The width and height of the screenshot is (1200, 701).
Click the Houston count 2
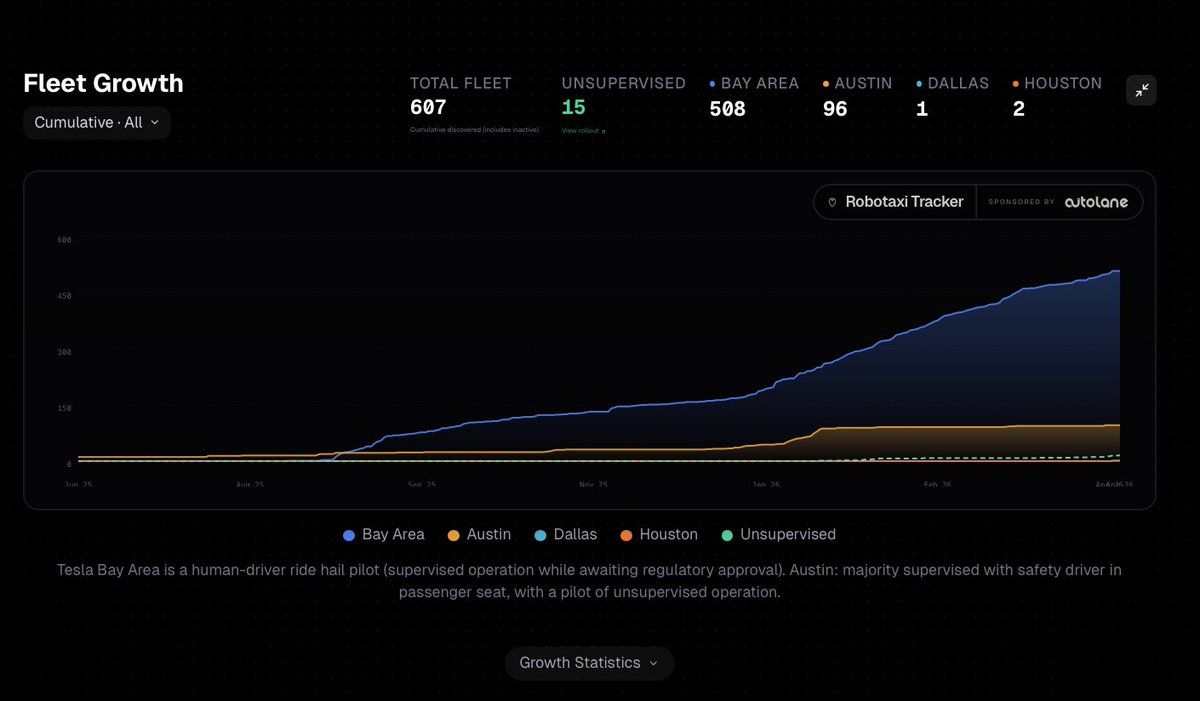coord(1019,109)
